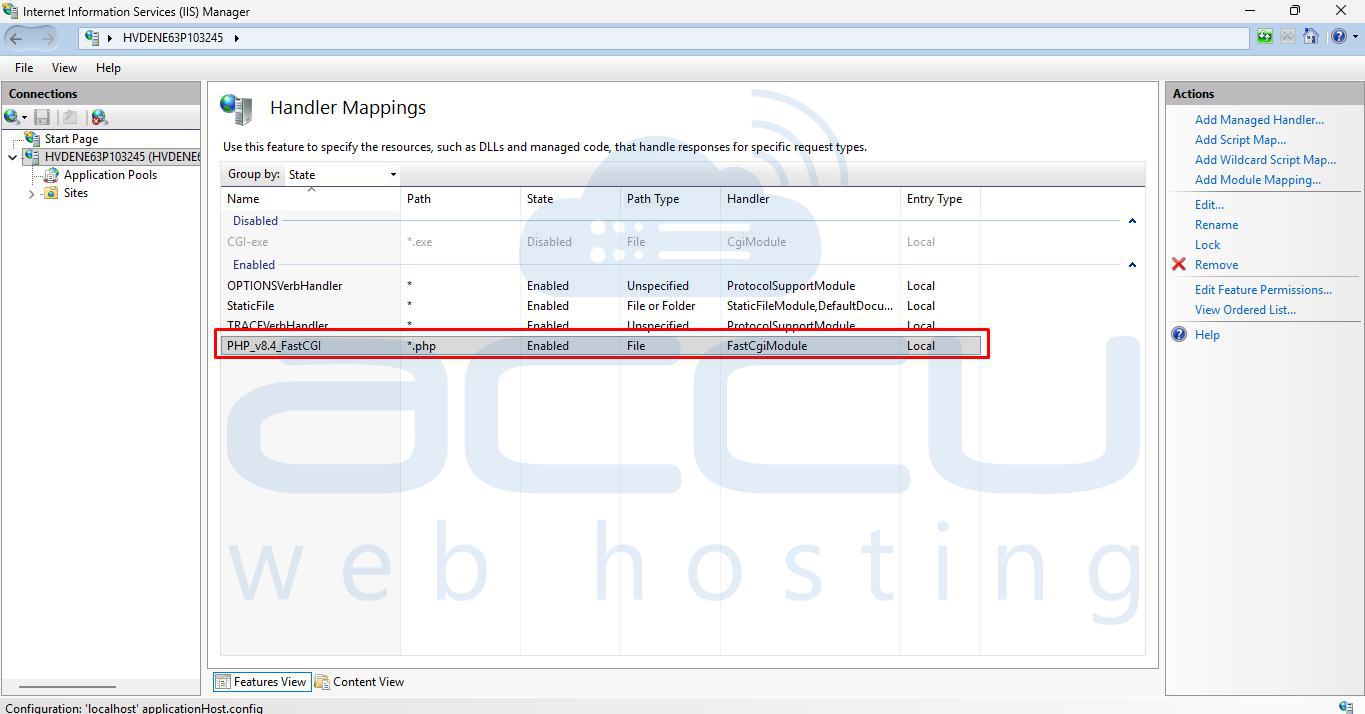This screenshot has height=714, width=1365.
Task: Collapse the HVDENE63P103245 server node
Action: click(x=12, y=157)
